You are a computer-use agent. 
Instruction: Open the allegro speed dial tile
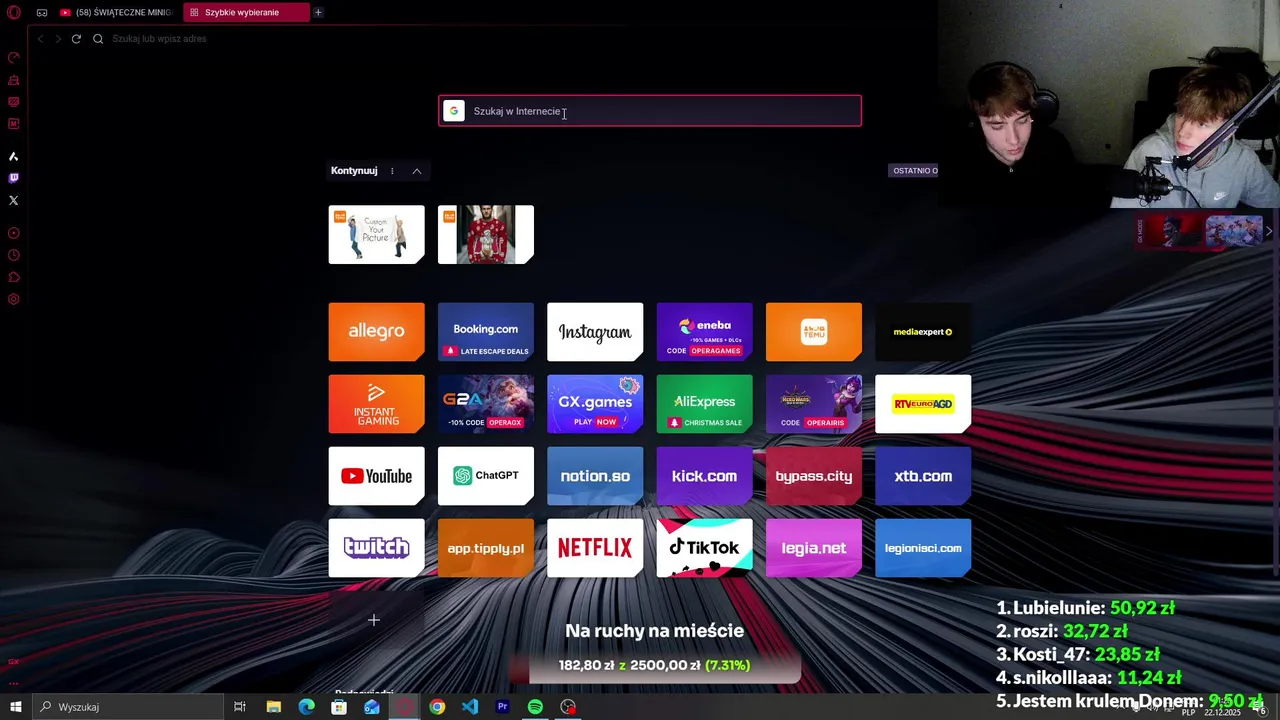376,332
